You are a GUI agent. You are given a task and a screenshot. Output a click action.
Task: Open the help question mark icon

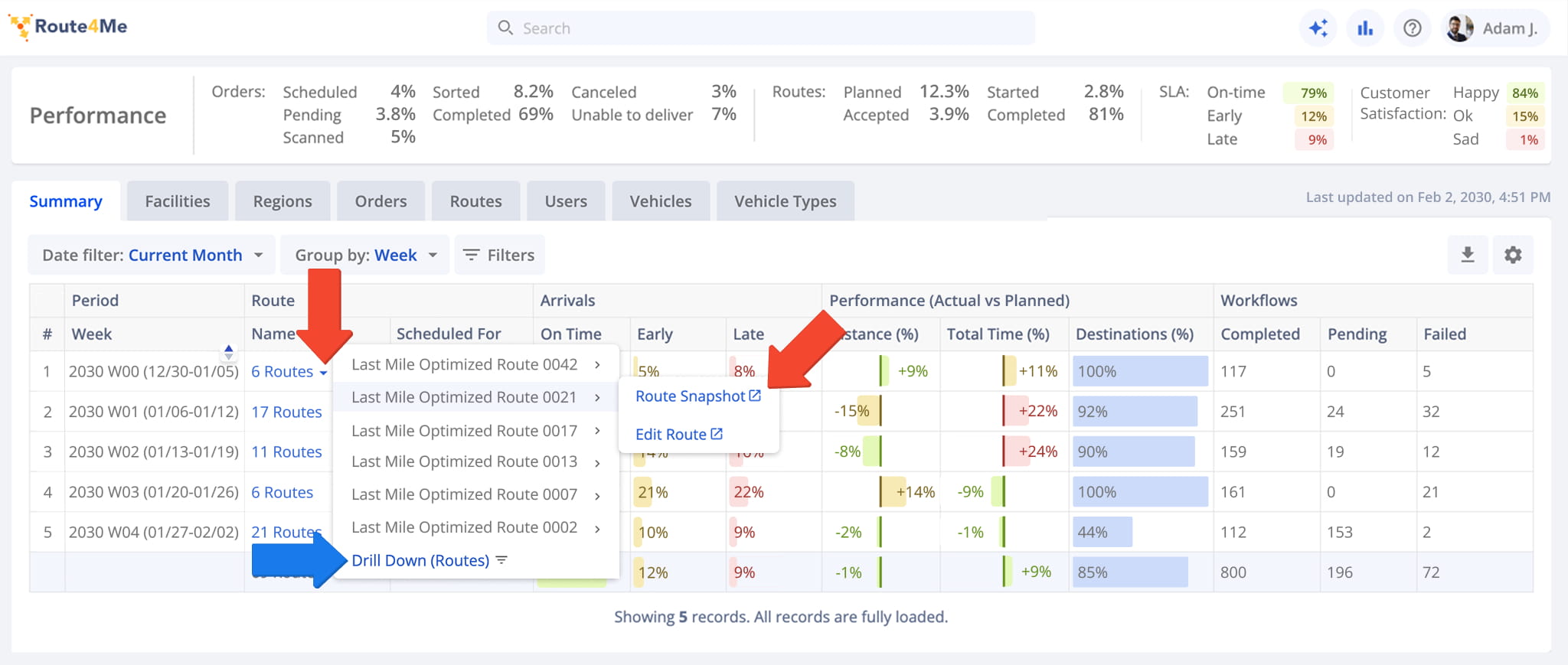1413,28
